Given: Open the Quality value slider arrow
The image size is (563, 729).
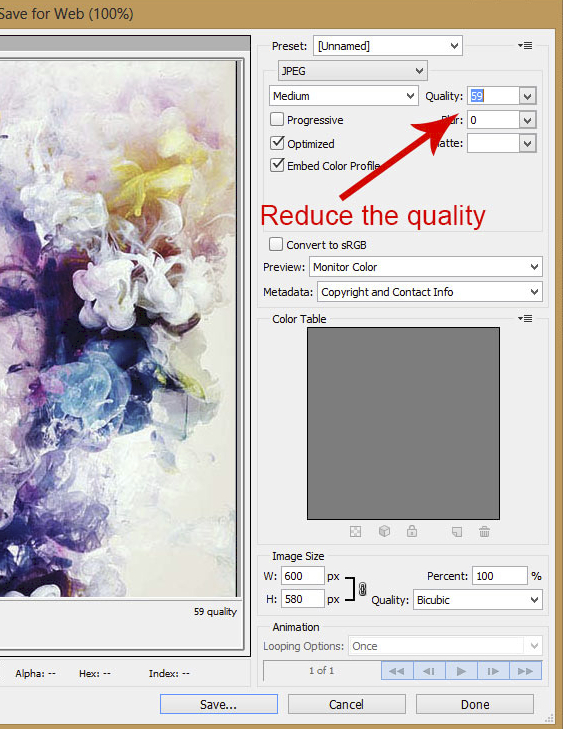Looking at the screenshot, I should [527, 96].
